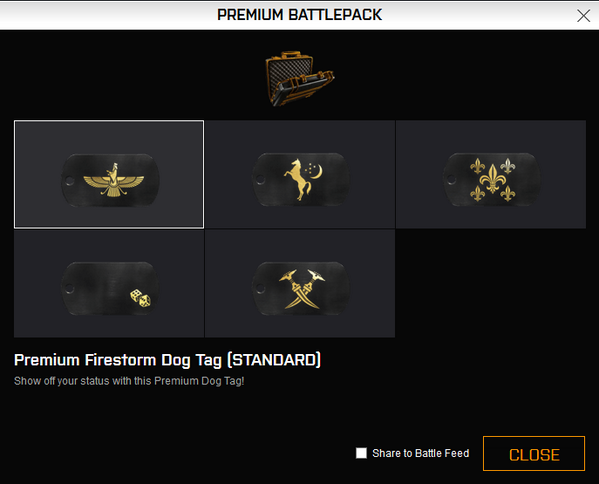Click the gold horse emblem
599x484 pixels.
coord(298,180)
